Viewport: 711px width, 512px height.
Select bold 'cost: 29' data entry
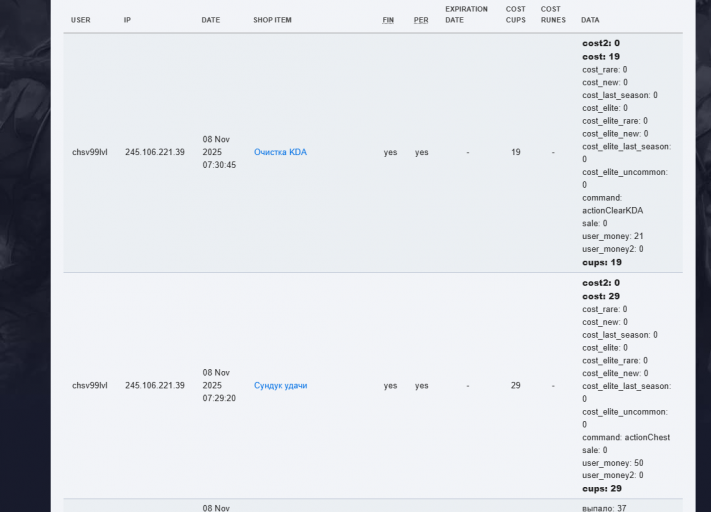pos(601,296)
